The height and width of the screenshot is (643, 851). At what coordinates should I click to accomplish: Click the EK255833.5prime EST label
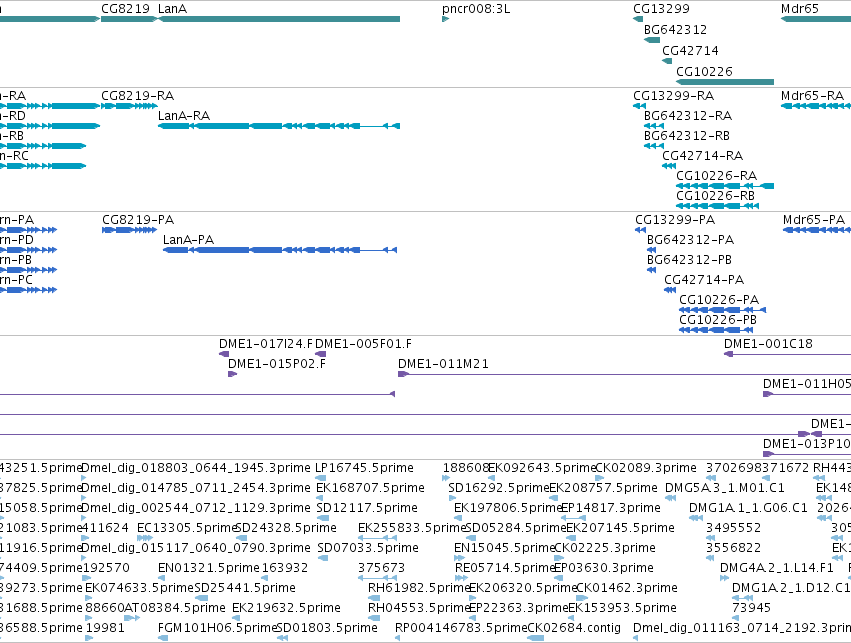click(412, 528)
